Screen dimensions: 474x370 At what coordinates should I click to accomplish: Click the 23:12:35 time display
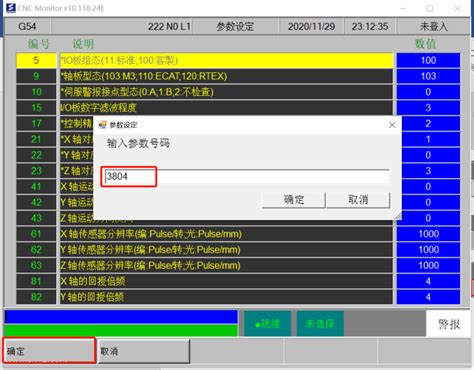tap(370, 26)
